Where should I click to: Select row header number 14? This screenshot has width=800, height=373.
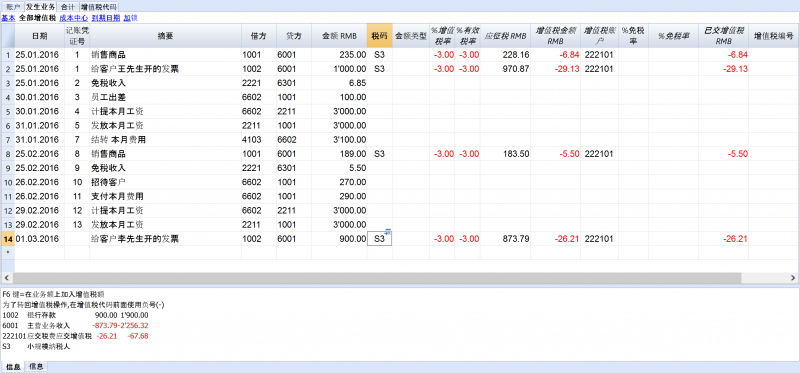click(8, 238)
